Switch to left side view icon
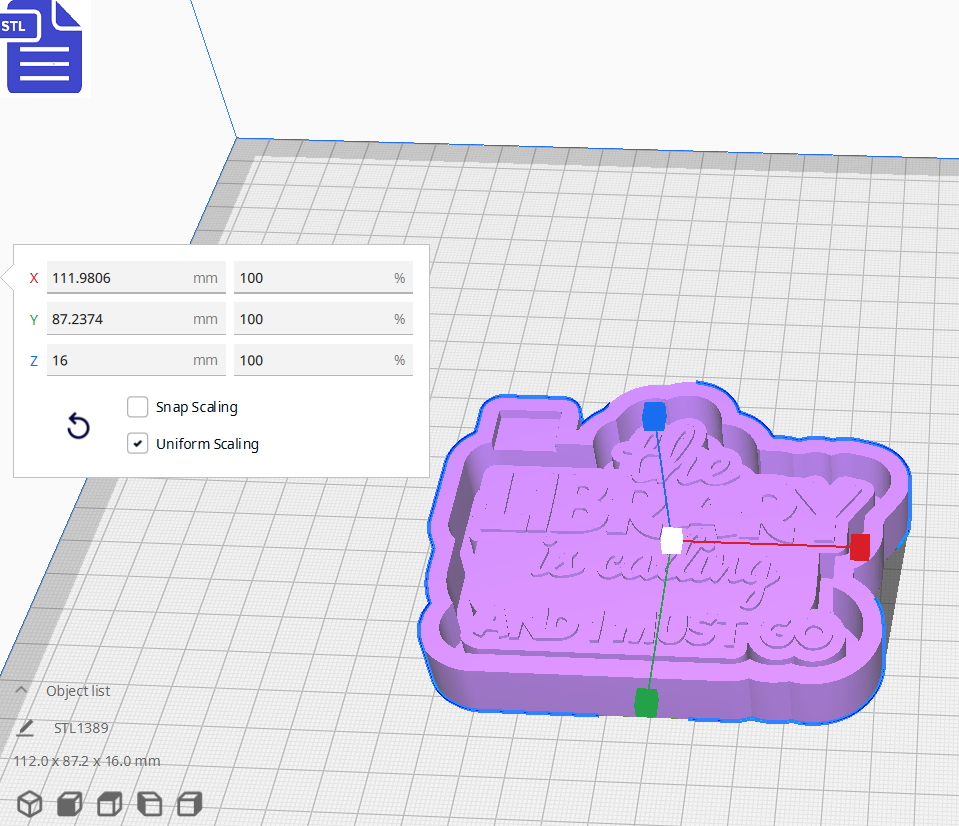The width and height of the screenshot is (959, 826). click(149, 803)
